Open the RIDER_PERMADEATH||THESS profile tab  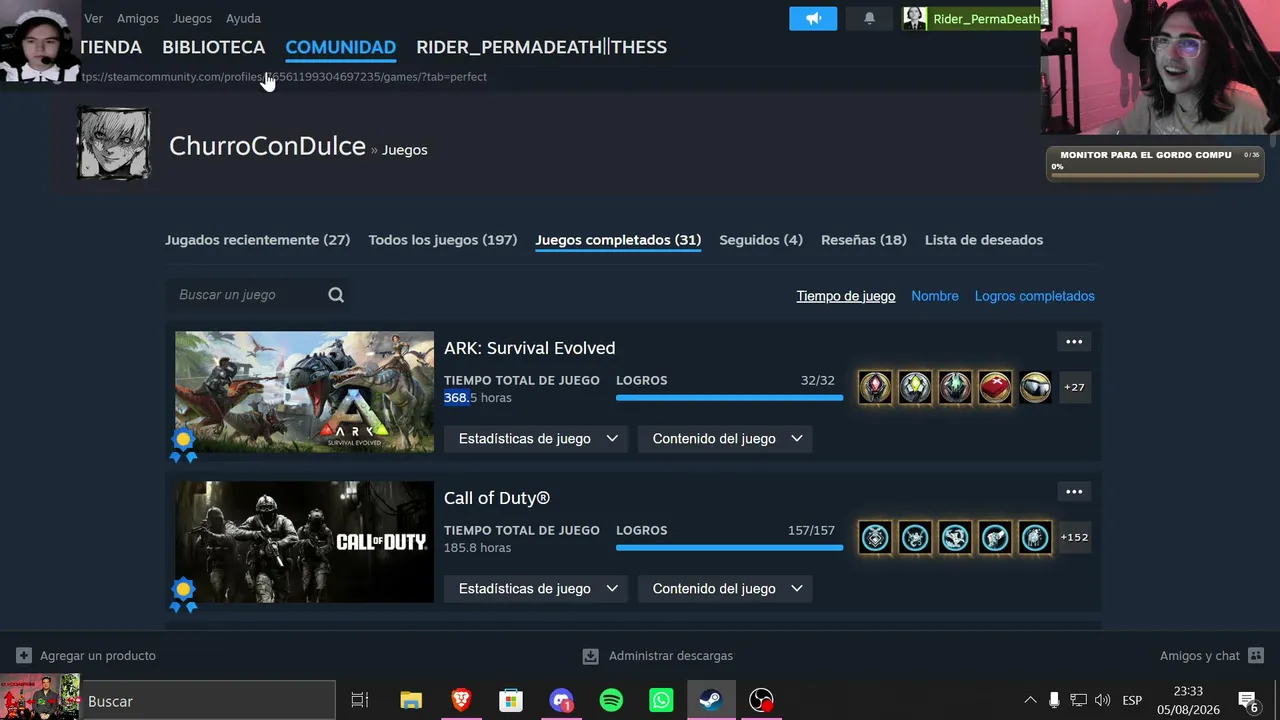542,47
